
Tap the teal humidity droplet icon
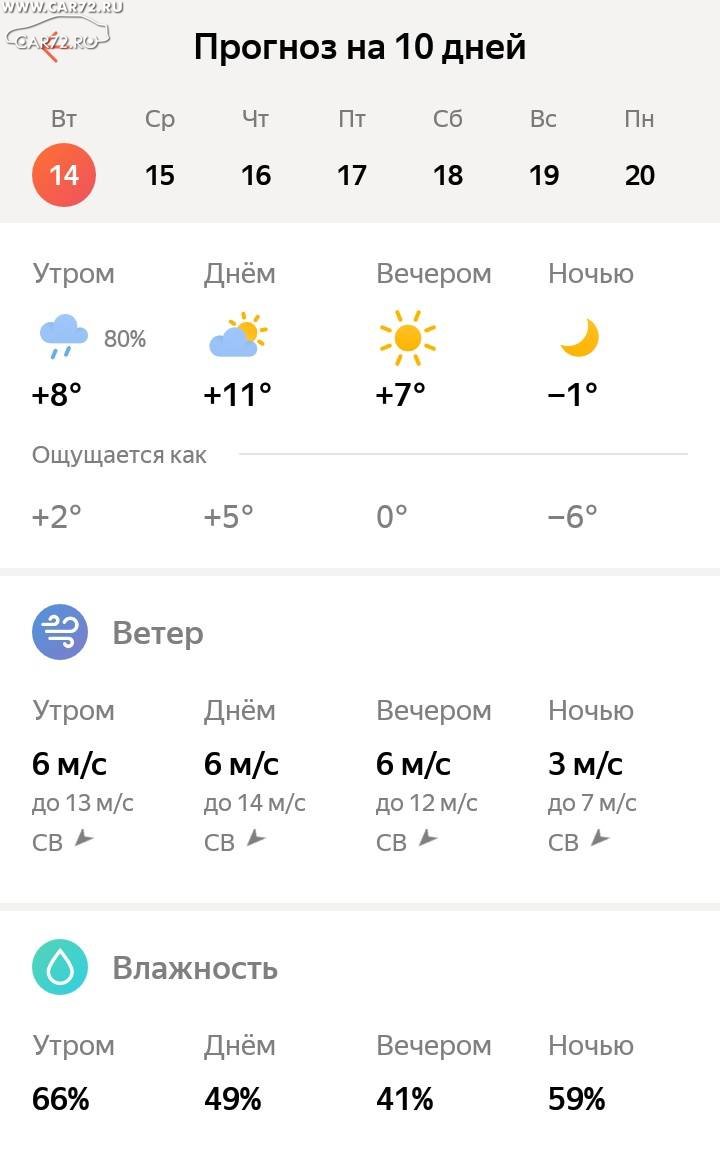[x=60, y=968]
